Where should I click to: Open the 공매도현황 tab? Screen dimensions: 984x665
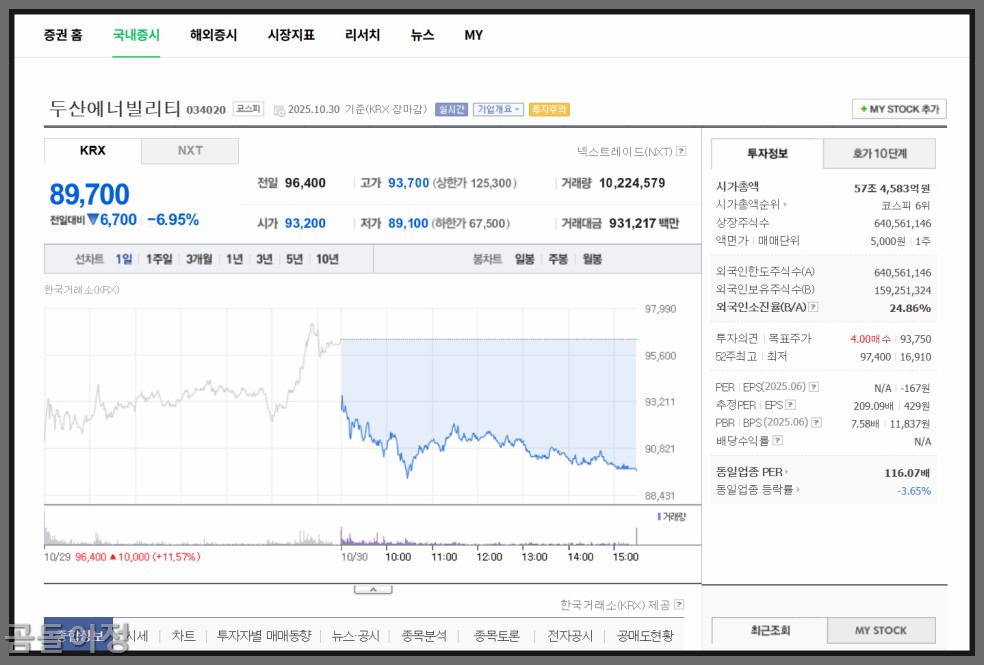tap(644, 636)
